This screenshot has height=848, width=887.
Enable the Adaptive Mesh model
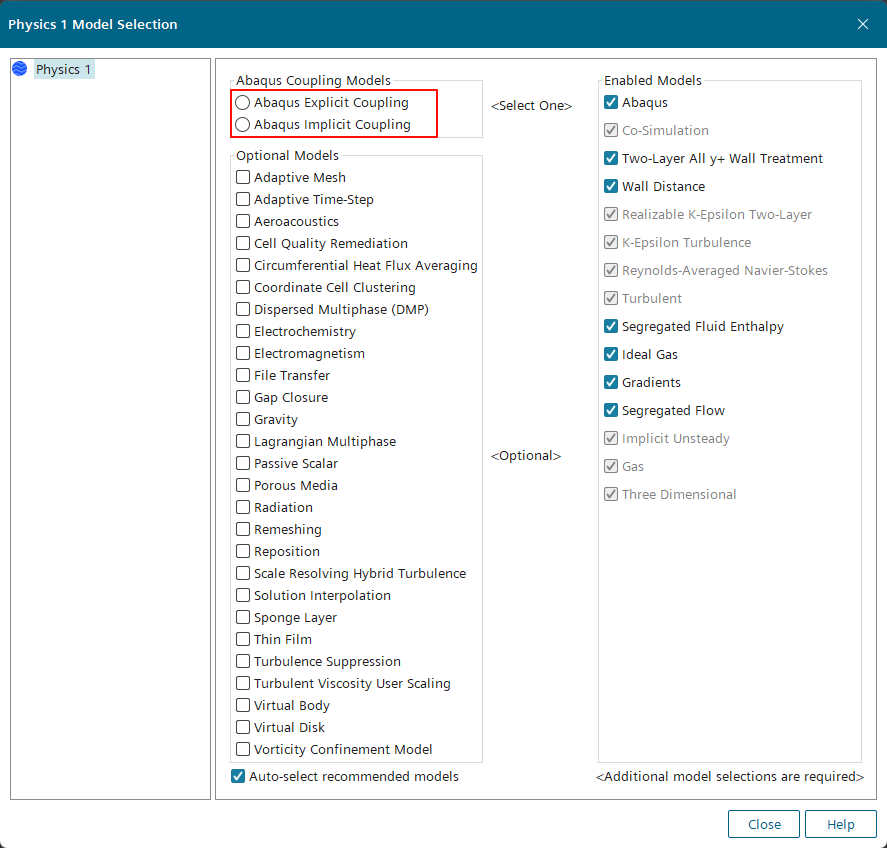coord(243,177)
